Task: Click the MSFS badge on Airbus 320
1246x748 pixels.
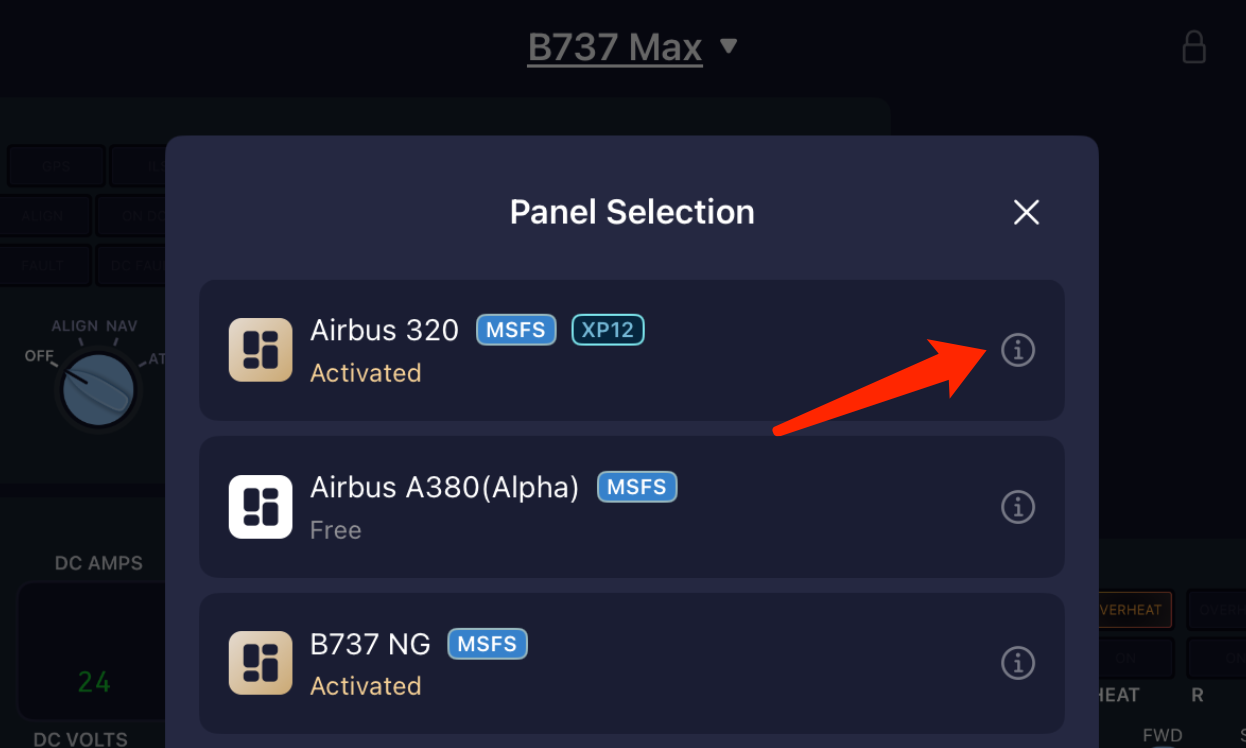Action: click(516, 330)
